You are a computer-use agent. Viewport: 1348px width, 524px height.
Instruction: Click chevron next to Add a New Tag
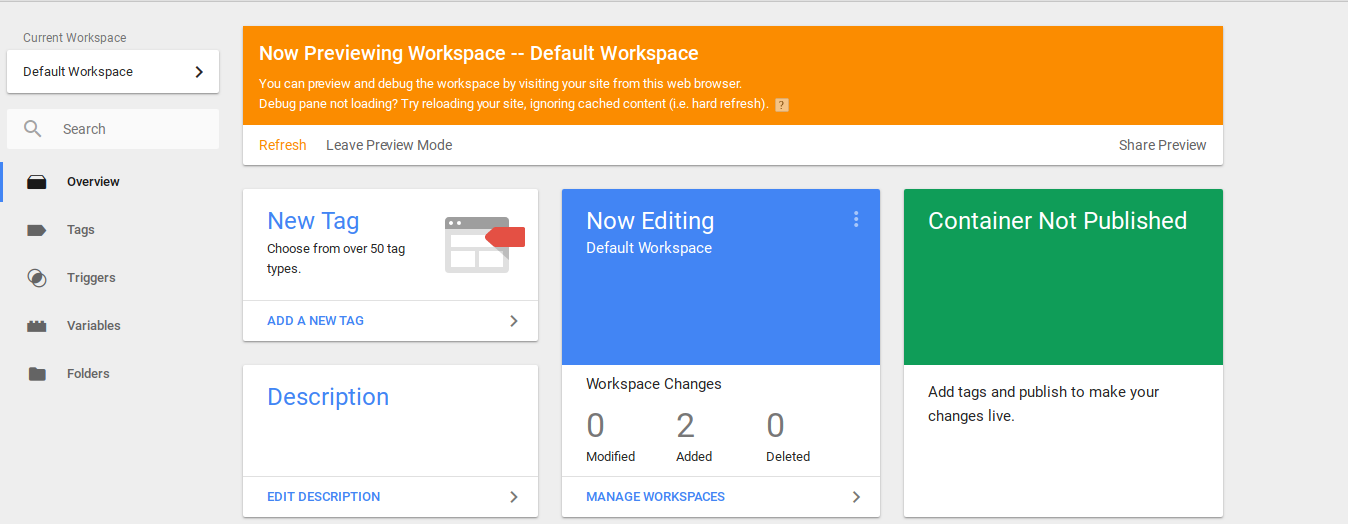pyautogui.click(x=514, y=321)
